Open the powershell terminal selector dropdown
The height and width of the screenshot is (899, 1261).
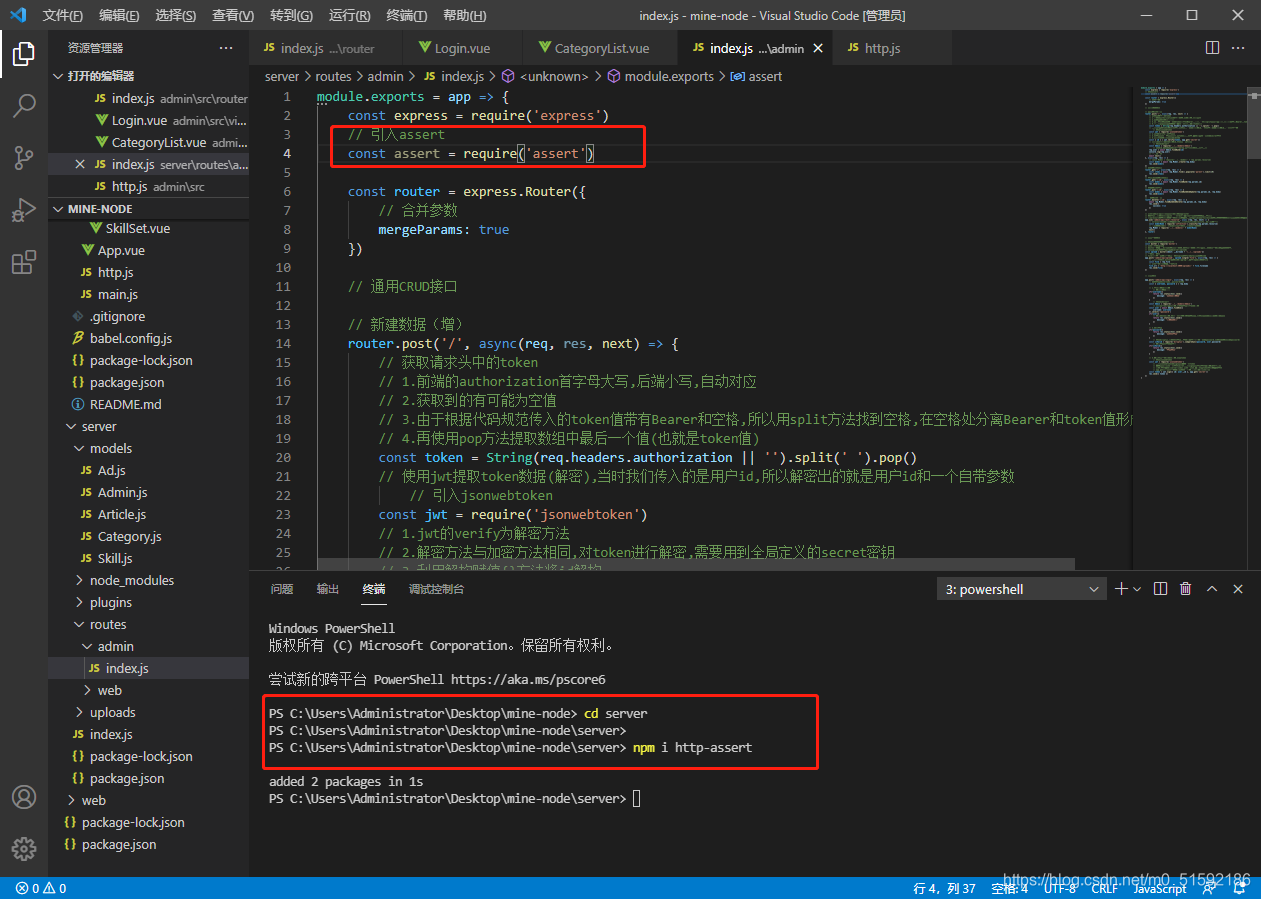(1021, 589)
